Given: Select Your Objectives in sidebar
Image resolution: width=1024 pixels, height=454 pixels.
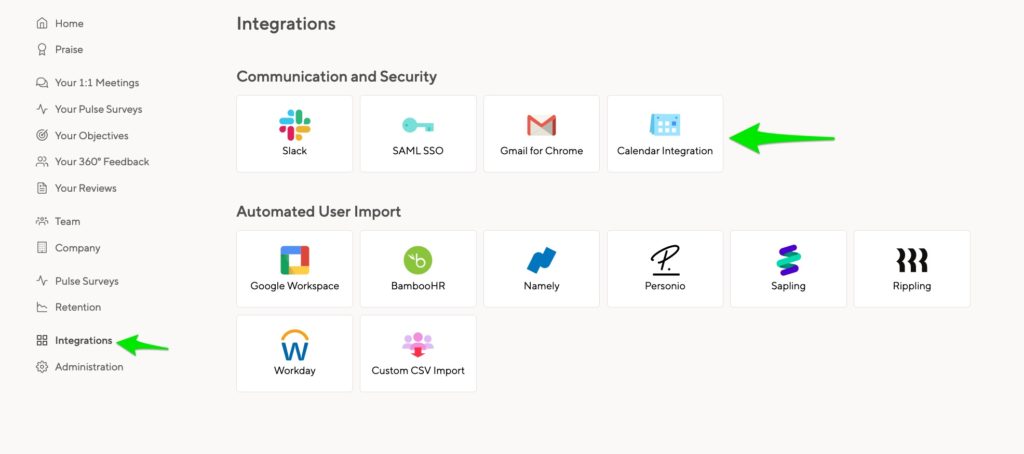Looking at the screenshot, I should pyautogui.click(x=91, y=136).
